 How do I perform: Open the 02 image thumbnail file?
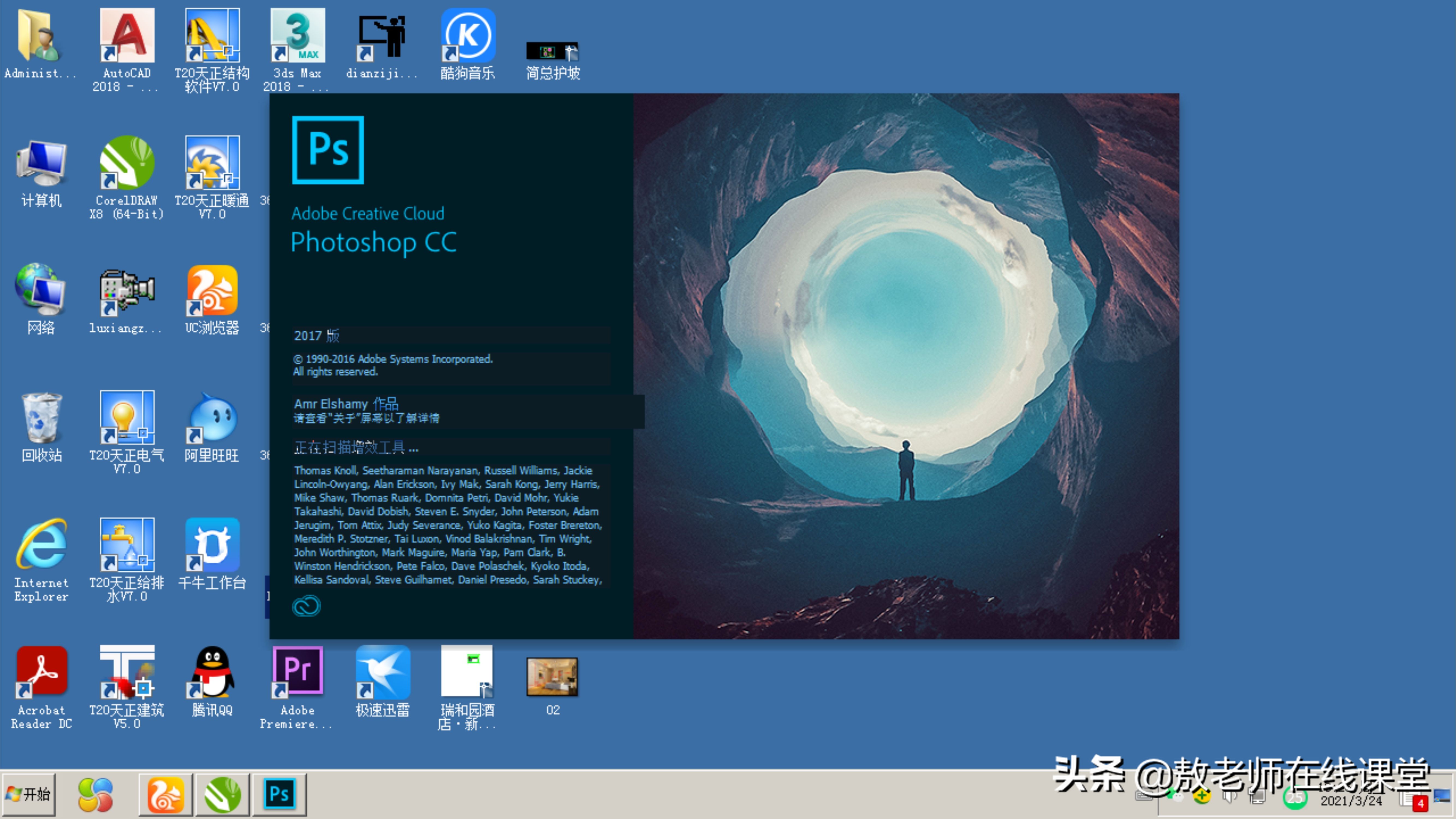pyautogui.click(x=552, y=677)
